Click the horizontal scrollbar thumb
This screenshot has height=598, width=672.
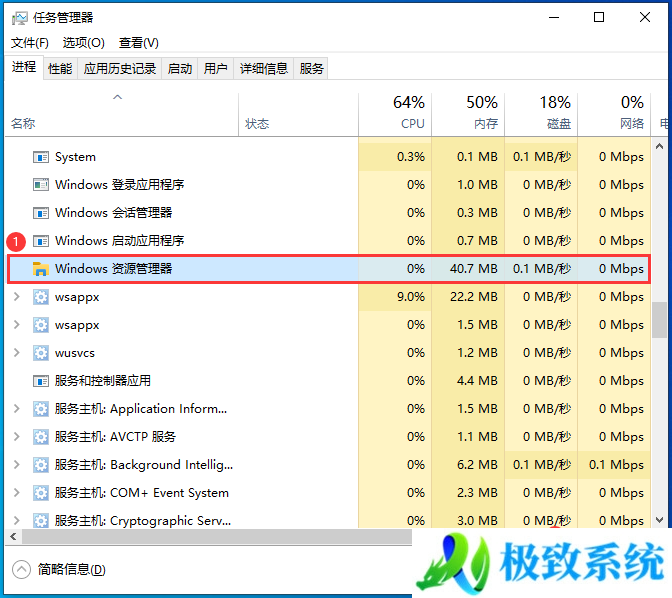coord(217,536)
